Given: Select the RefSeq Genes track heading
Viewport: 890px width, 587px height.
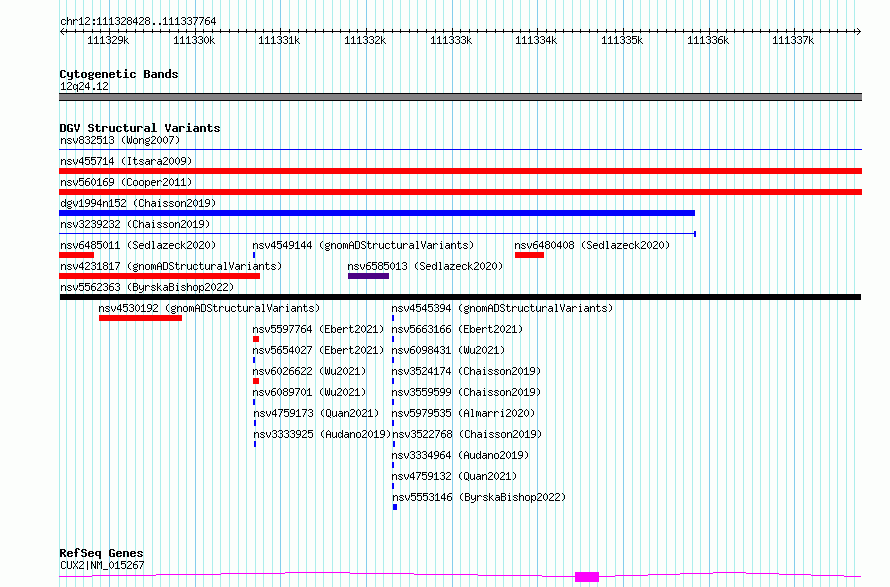Looking at the screenshot, I should point(101,553).
